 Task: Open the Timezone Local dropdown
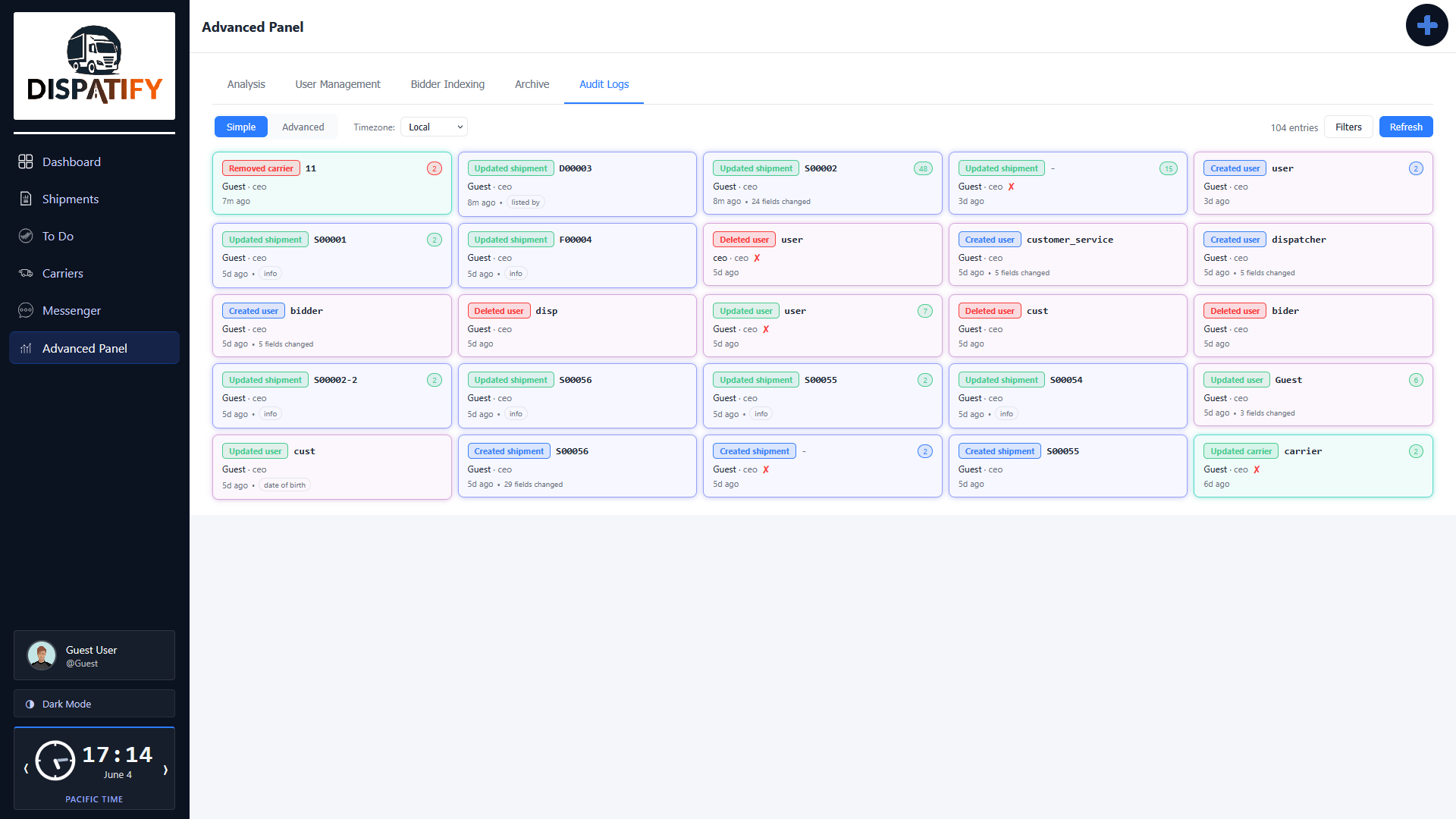click(x=435, y=127)
